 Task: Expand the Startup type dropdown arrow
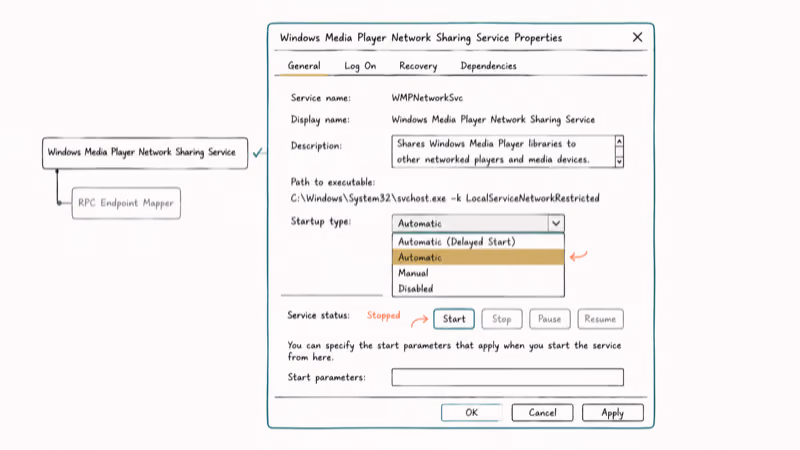[x=556, y=223]
